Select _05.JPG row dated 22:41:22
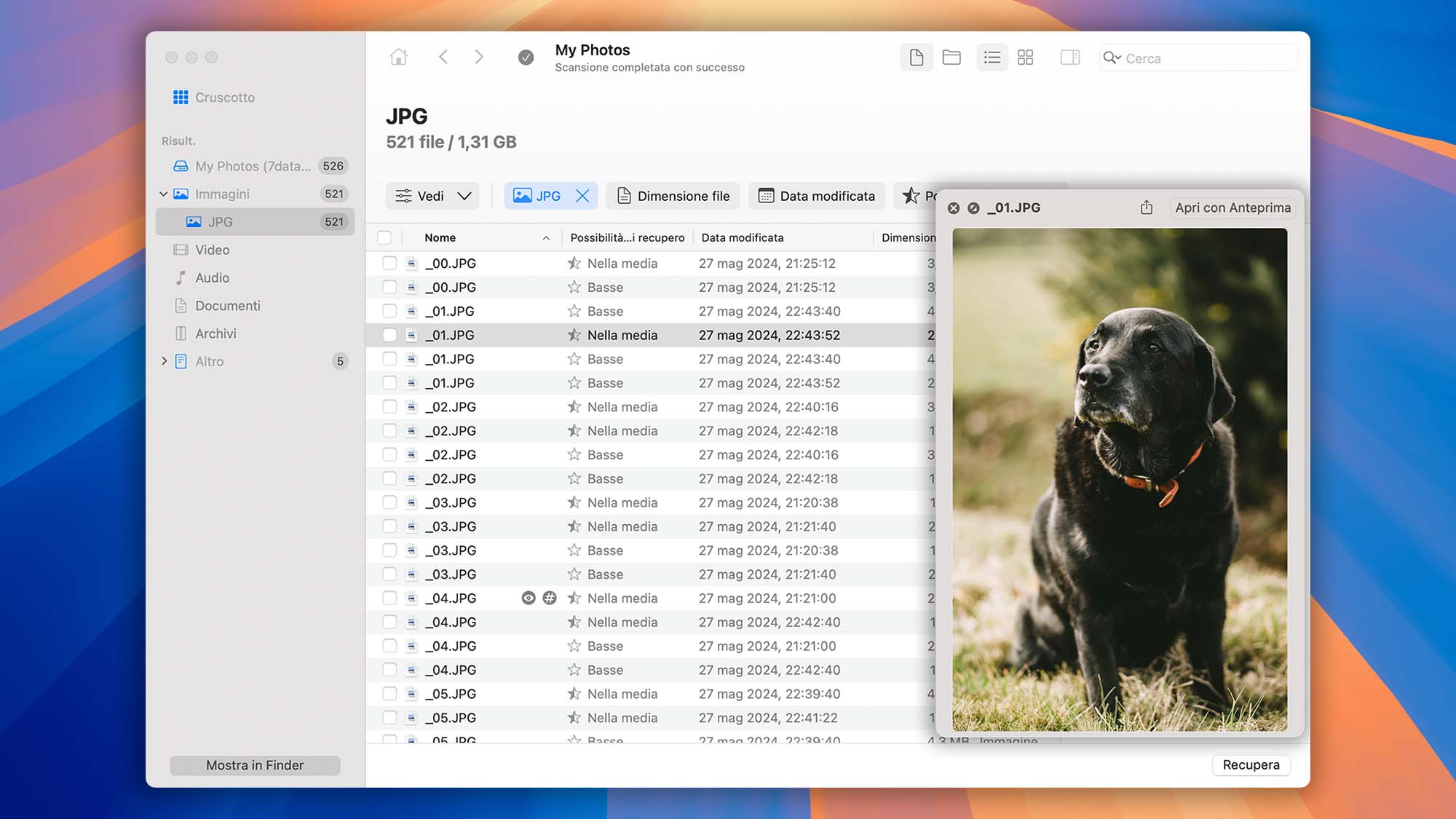 (x=652, y=718)
